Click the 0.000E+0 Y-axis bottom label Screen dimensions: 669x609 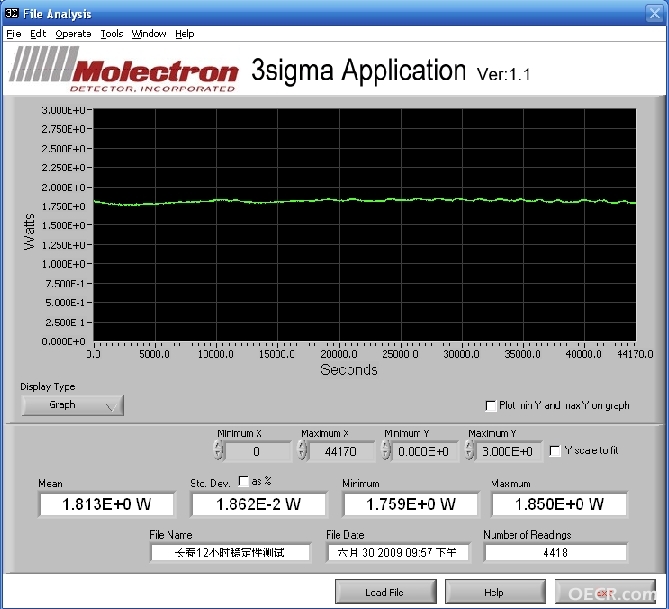pyautogui.click(x=64, y=341)
